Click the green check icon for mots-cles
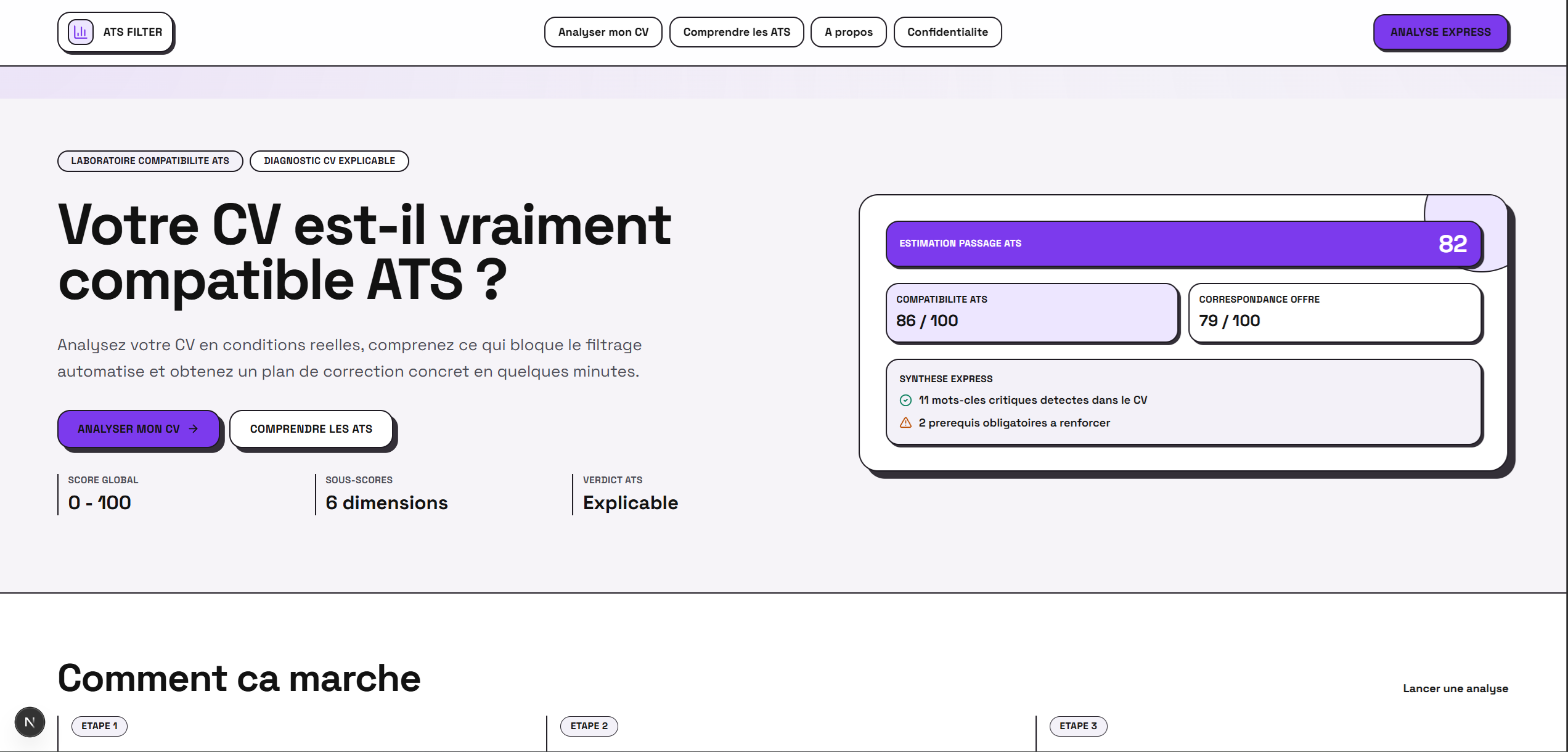Viewport: 1568px width, 752px height. (905, 400)
